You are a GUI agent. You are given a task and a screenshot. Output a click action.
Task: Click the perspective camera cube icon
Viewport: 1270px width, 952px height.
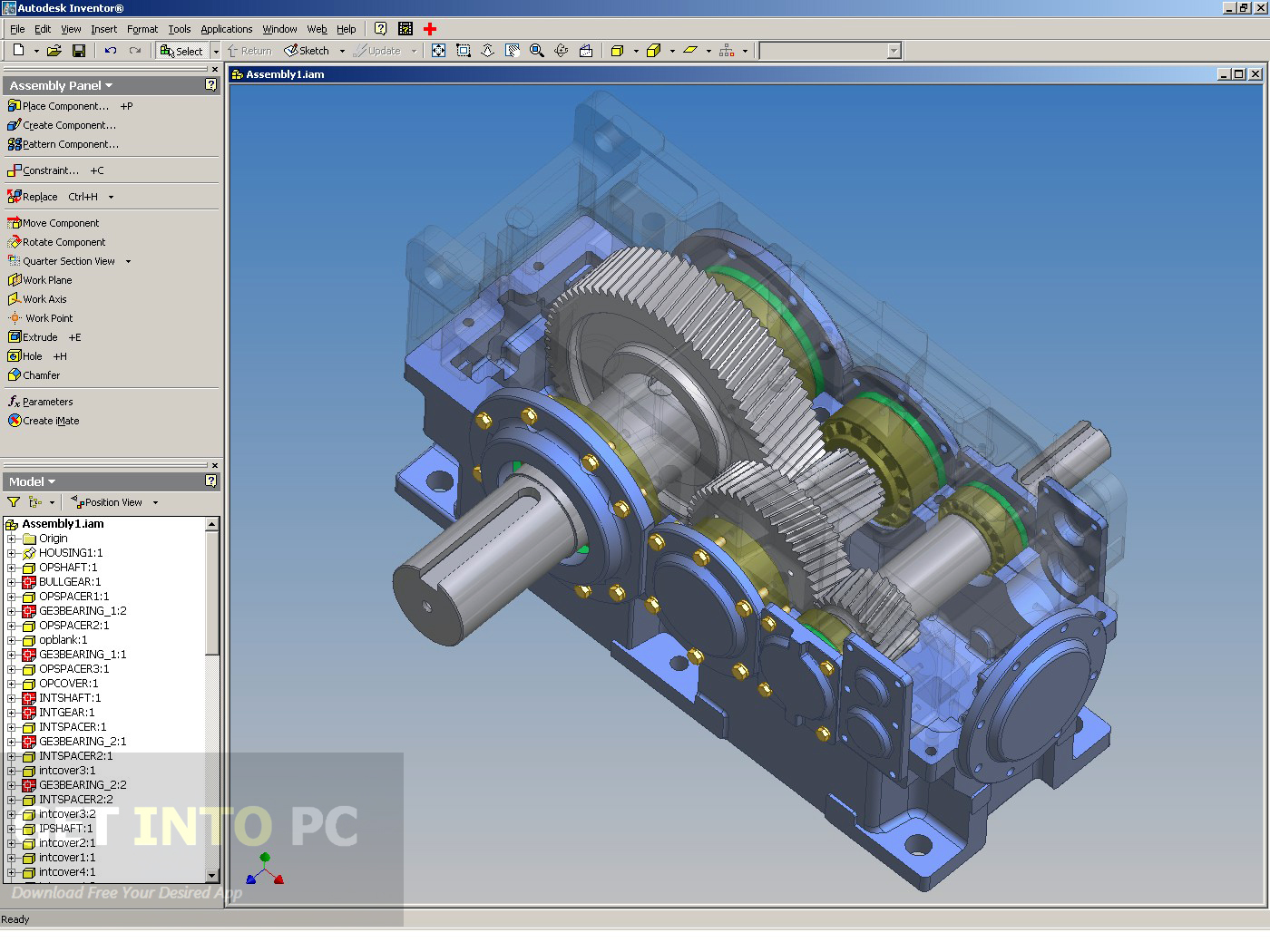click(654, 51)
